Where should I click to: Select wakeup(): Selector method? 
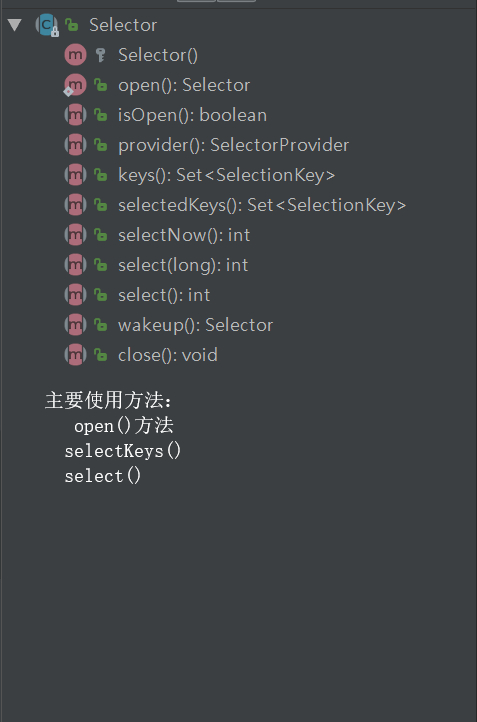(x=195, y=325)
